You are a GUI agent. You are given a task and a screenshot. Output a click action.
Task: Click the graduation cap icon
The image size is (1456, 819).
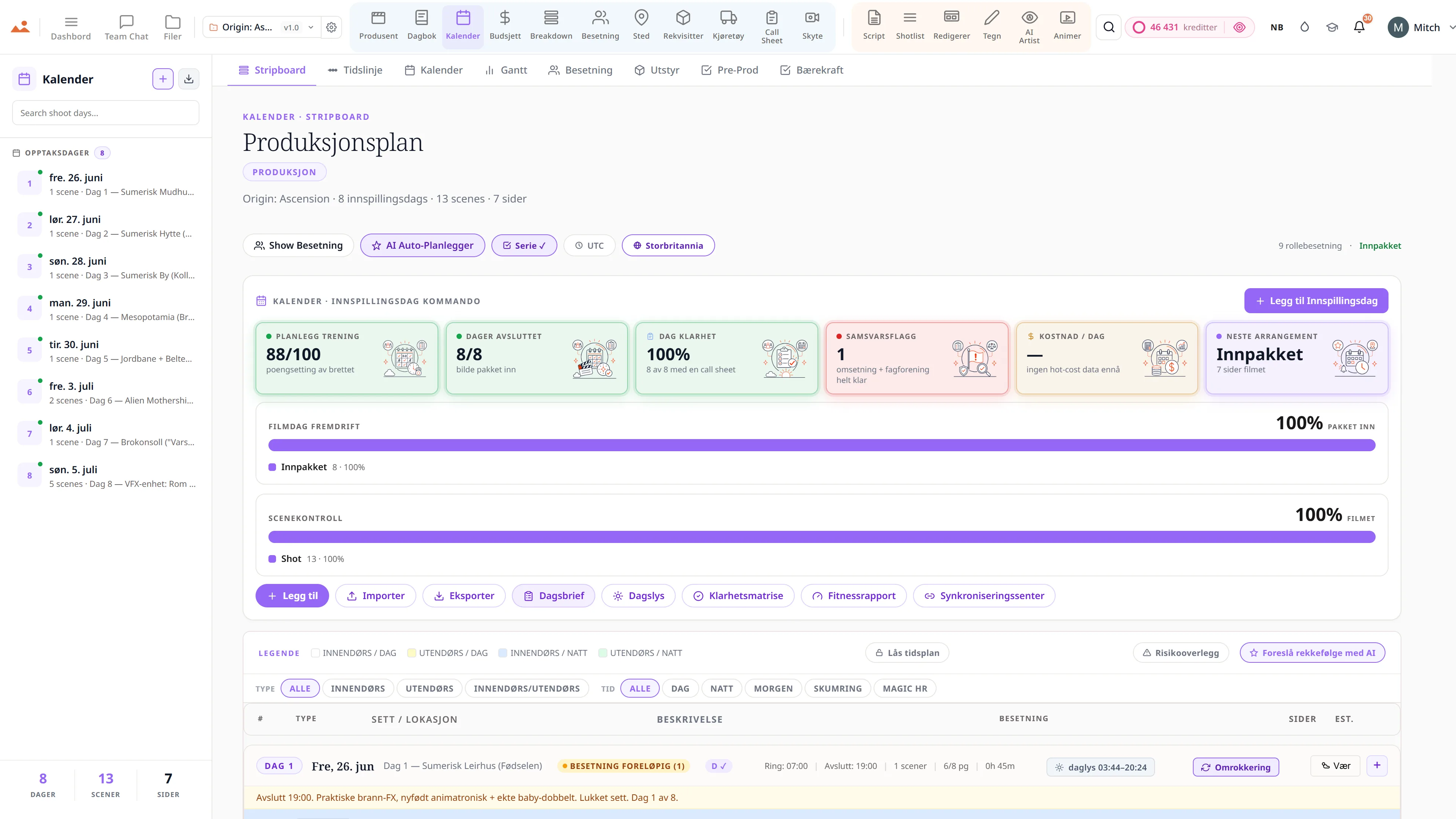point(1332,27)
